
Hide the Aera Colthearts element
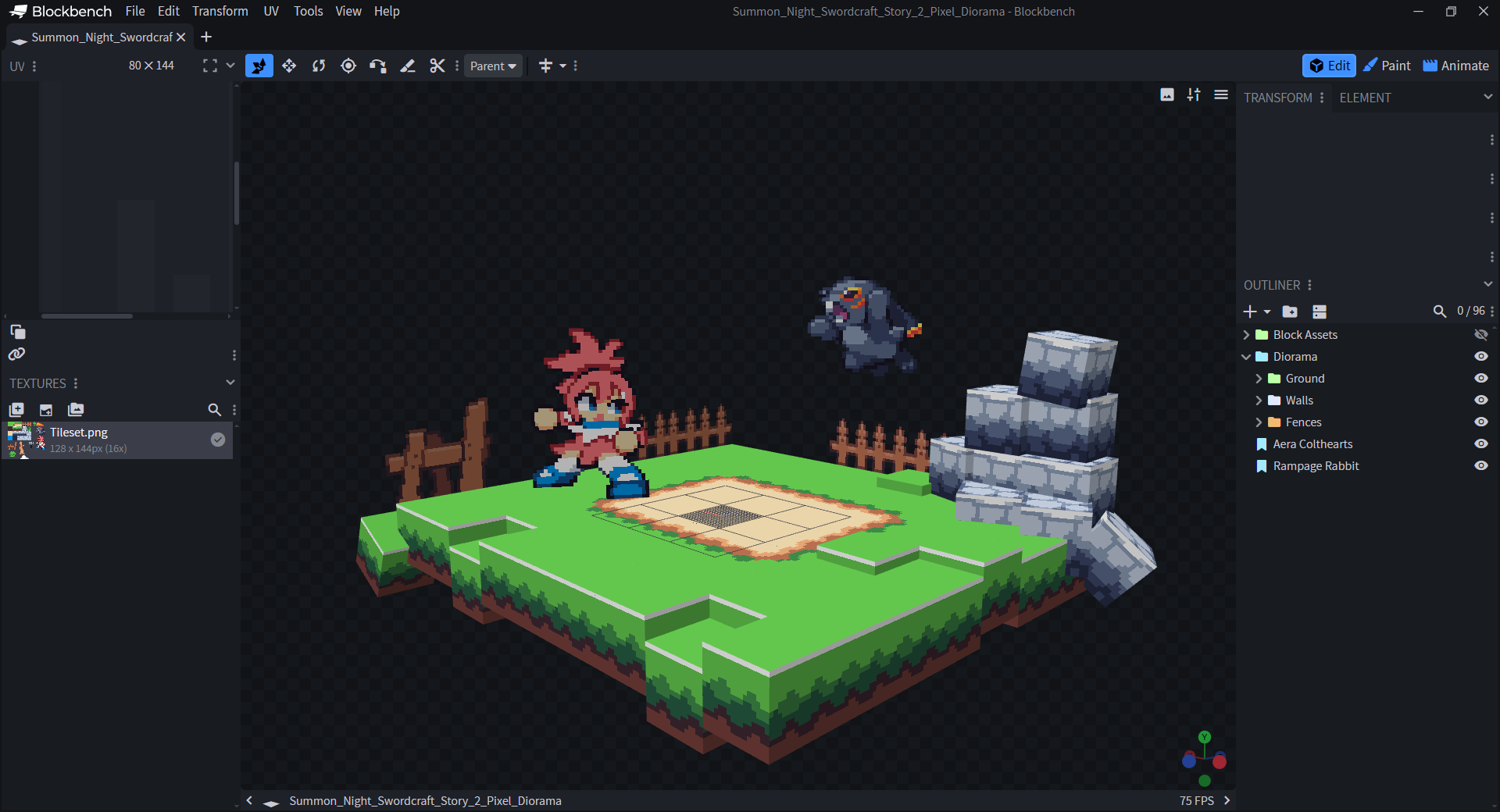pyautogui.click(x=1480, y=443)
